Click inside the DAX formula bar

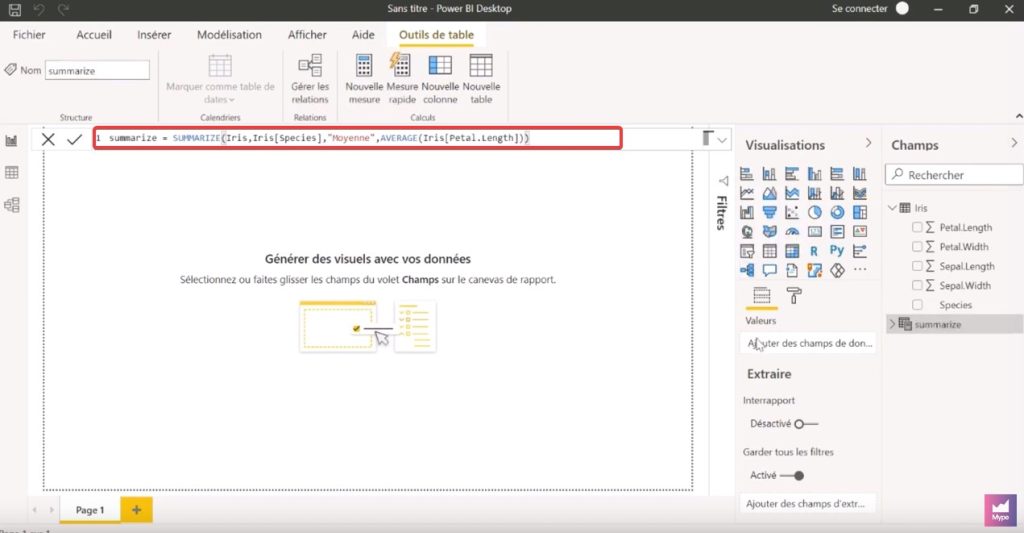[357, 138]
